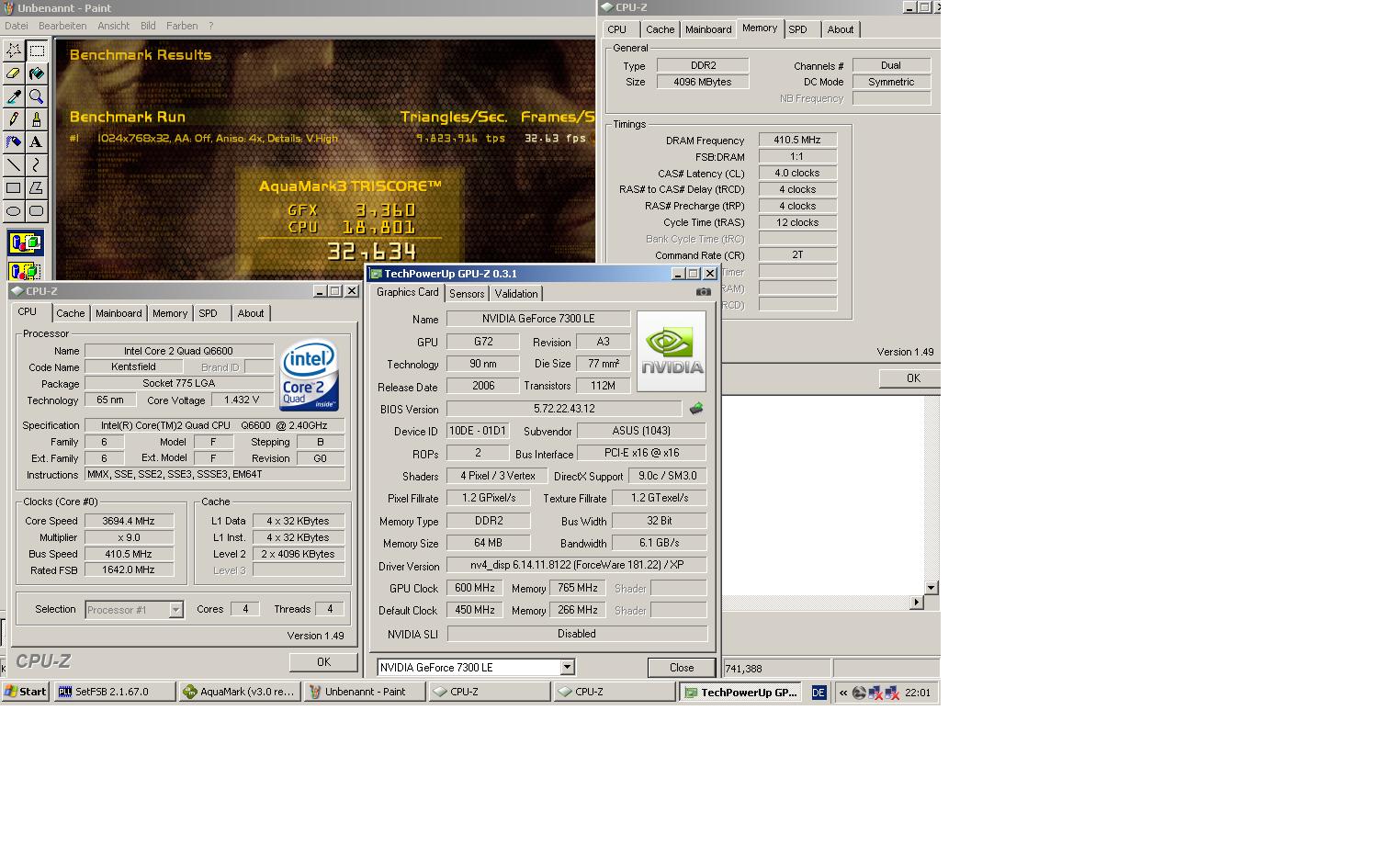Switch to Unbenannt - Paint taskbar button
Screen dimensions: 1389x868
(x=365, y=692)
